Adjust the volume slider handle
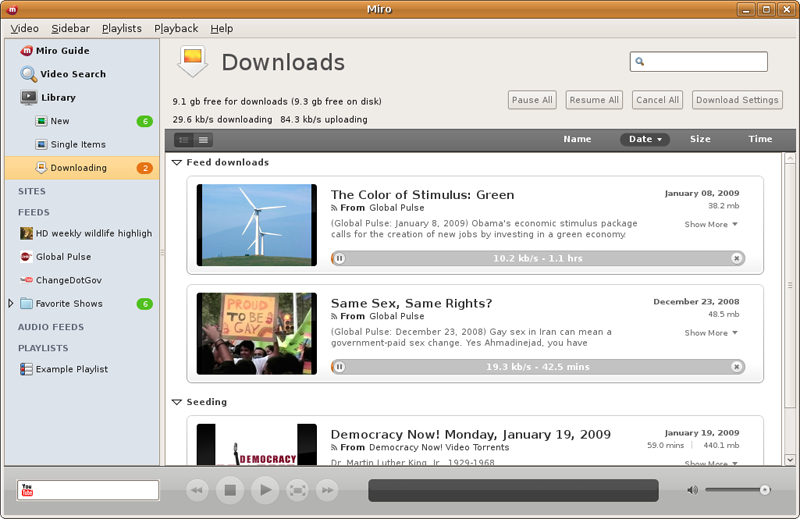The image size is (800, 519). click(x=765, y=490)
